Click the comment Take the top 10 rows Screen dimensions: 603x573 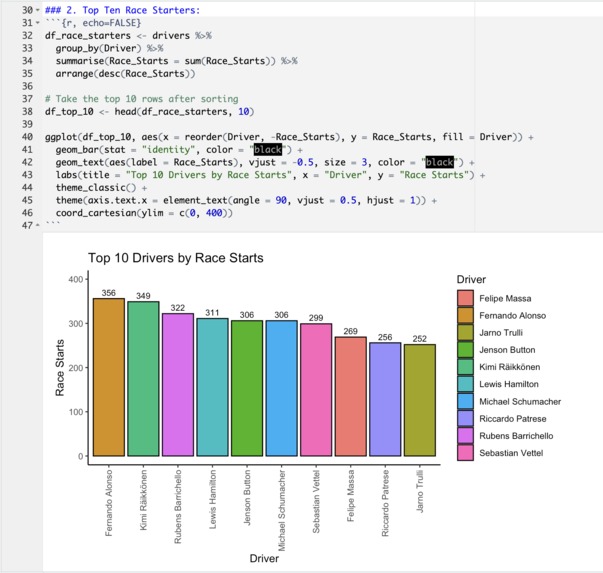click(142, 99)
